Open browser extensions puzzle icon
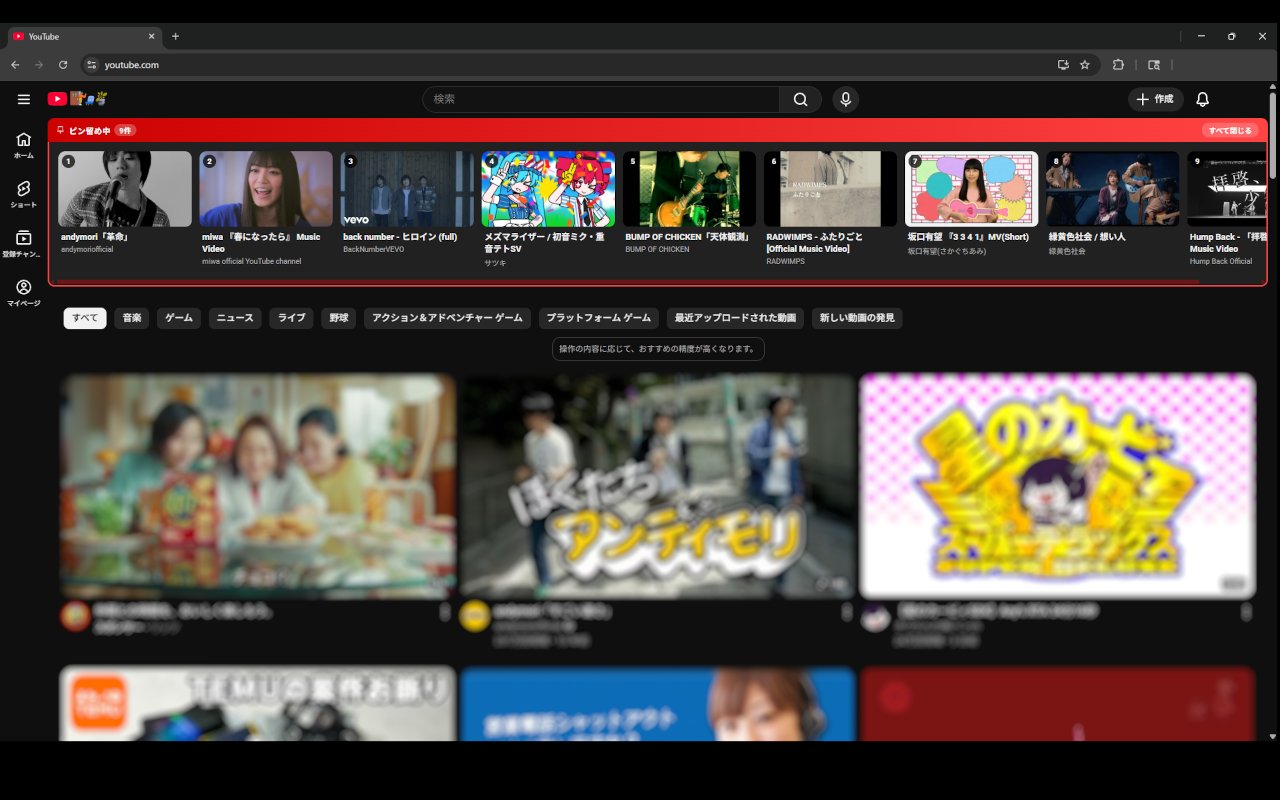The image size is (1280, 800). pos(1118,65)
